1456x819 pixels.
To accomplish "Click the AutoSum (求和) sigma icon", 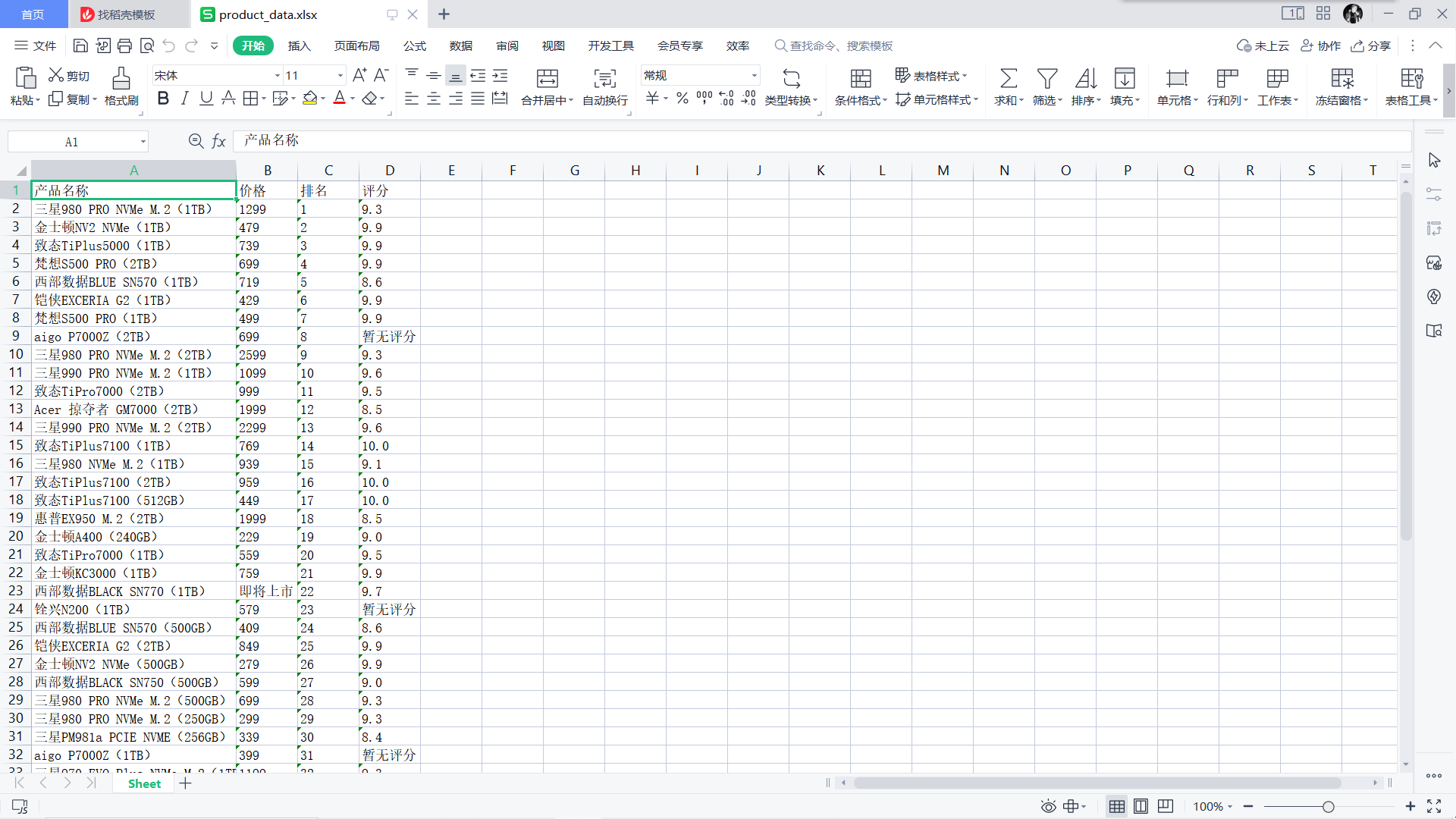I will (x=1008, y=78).
